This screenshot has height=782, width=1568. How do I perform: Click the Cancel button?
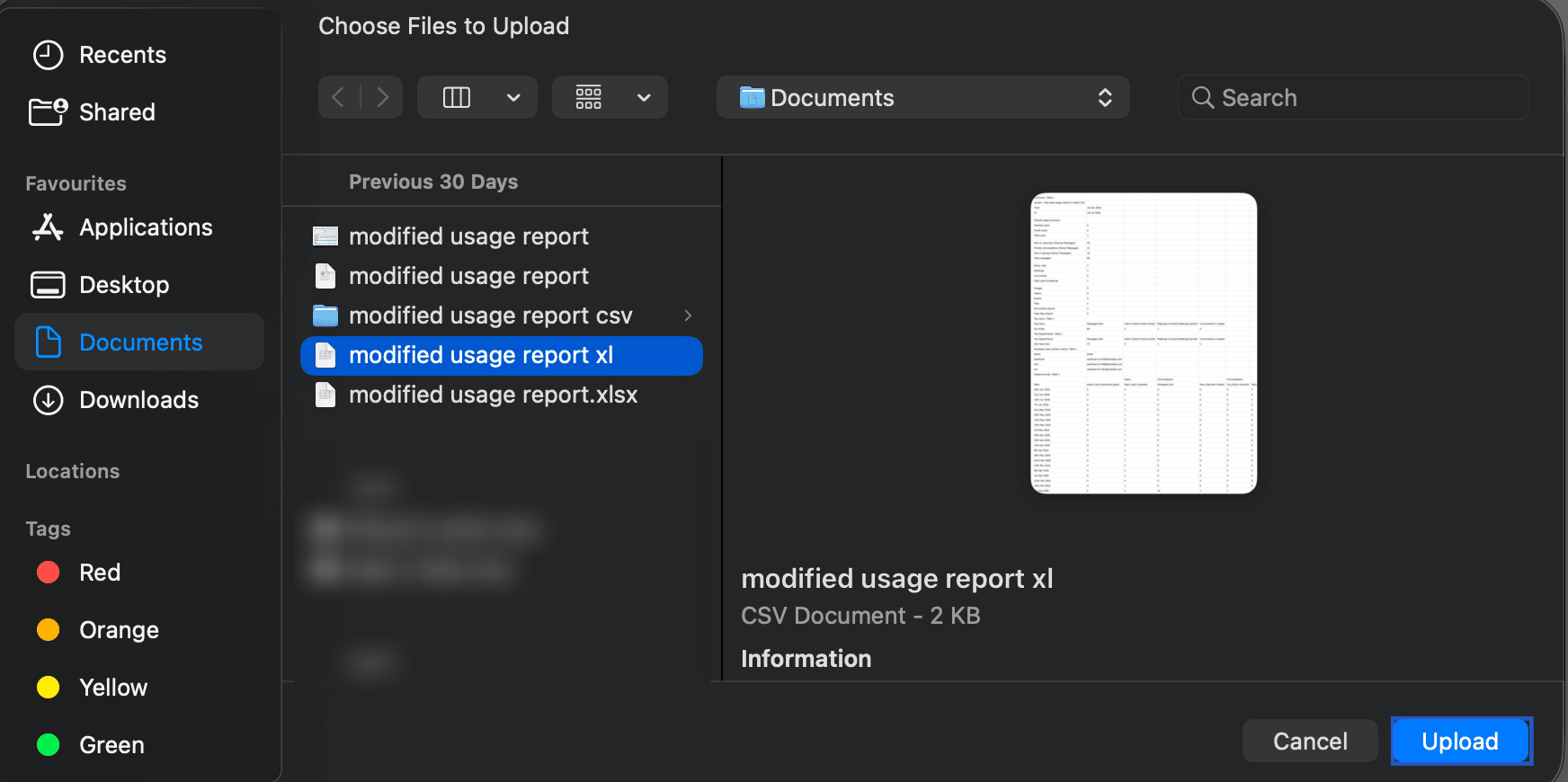(x=1310, y=742)
